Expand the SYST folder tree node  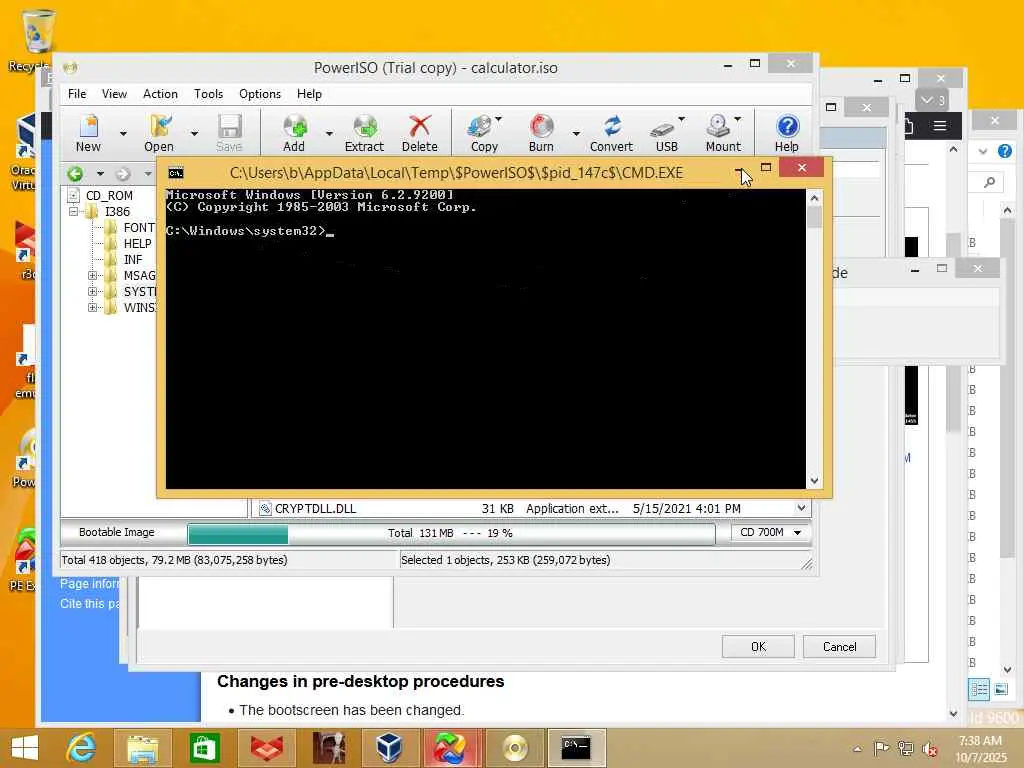tap(92, 291)
